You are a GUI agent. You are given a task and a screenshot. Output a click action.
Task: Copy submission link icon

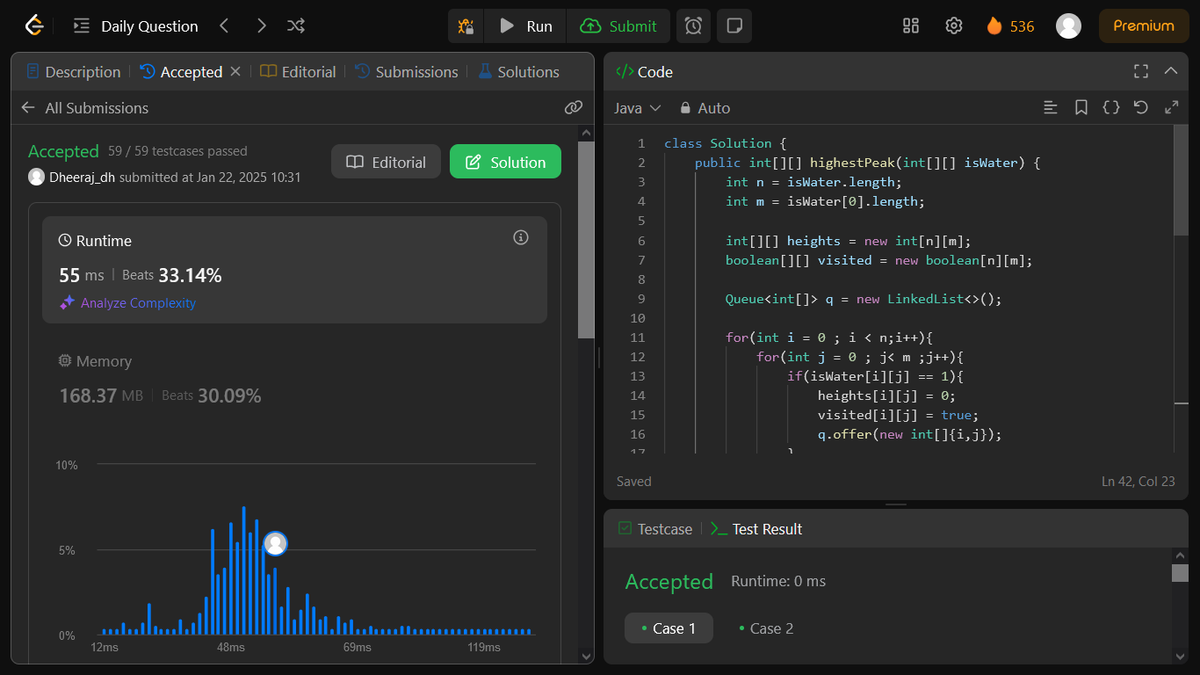coord(573,108)
